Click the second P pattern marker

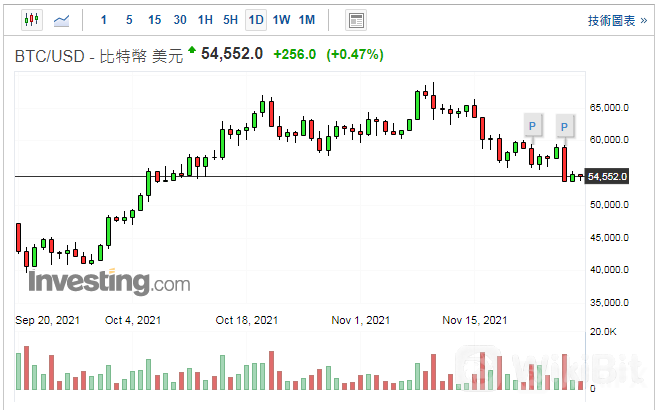[564, 126]
